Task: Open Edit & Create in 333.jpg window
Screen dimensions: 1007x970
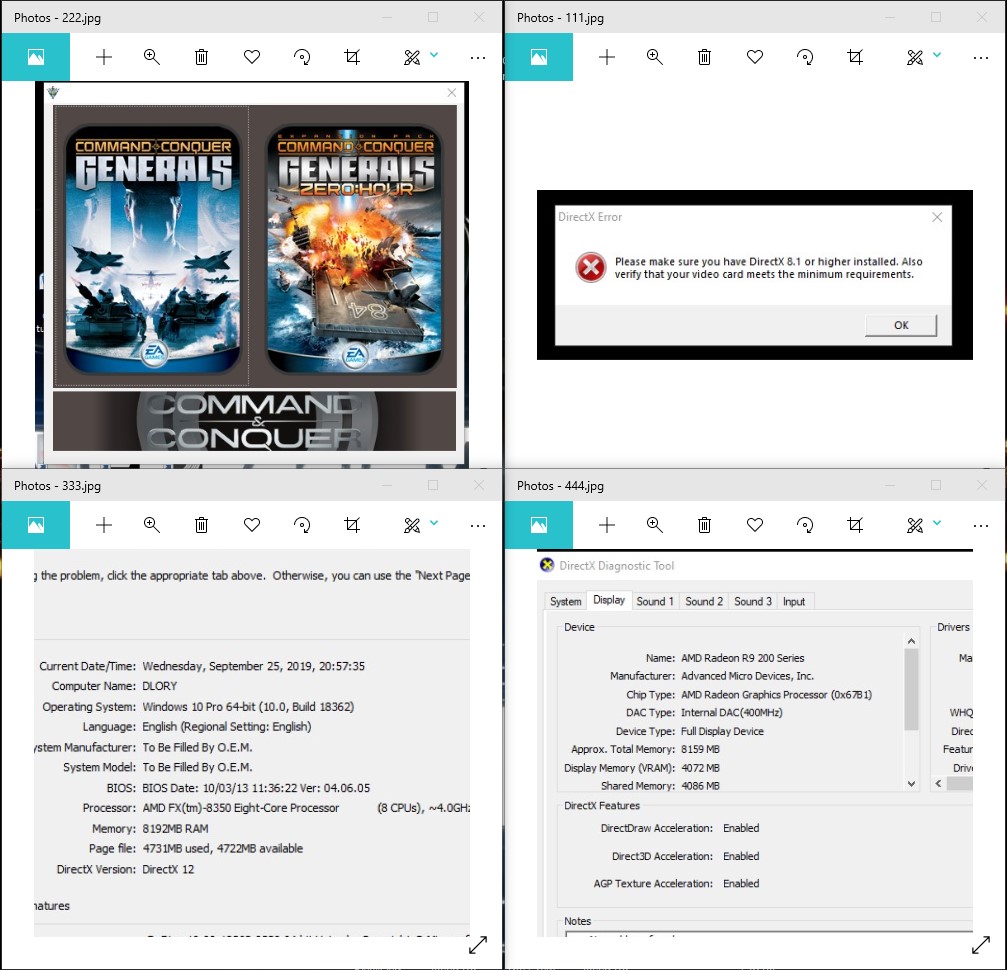Action: click(412, 525)
